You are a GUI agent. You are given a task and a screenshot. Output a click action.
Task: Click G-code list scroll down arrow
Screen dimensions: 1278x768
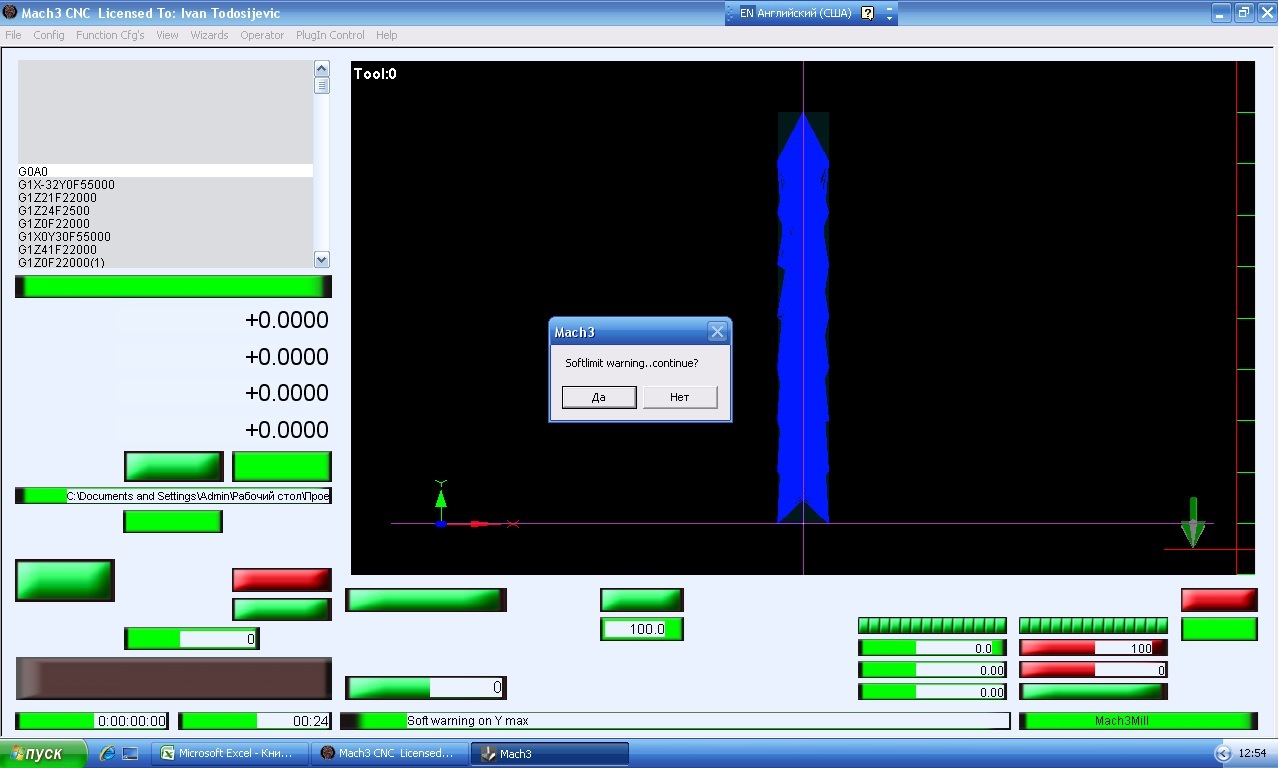[x=322, y=260]
